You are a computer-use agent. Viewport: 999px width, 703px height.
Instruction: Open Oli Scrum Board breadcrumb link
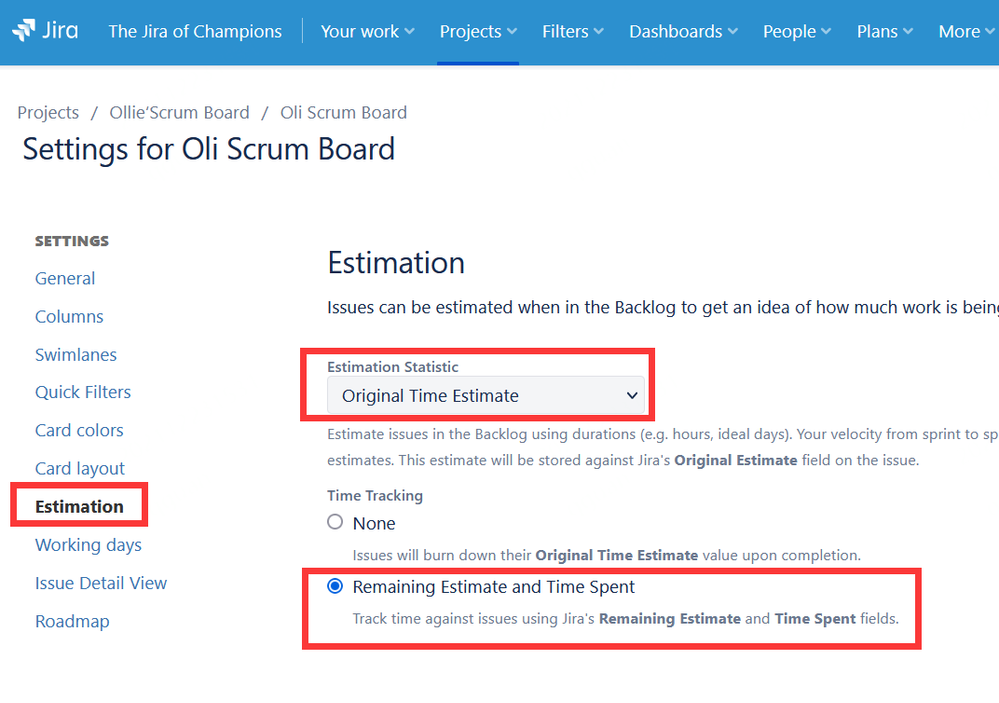343,112
